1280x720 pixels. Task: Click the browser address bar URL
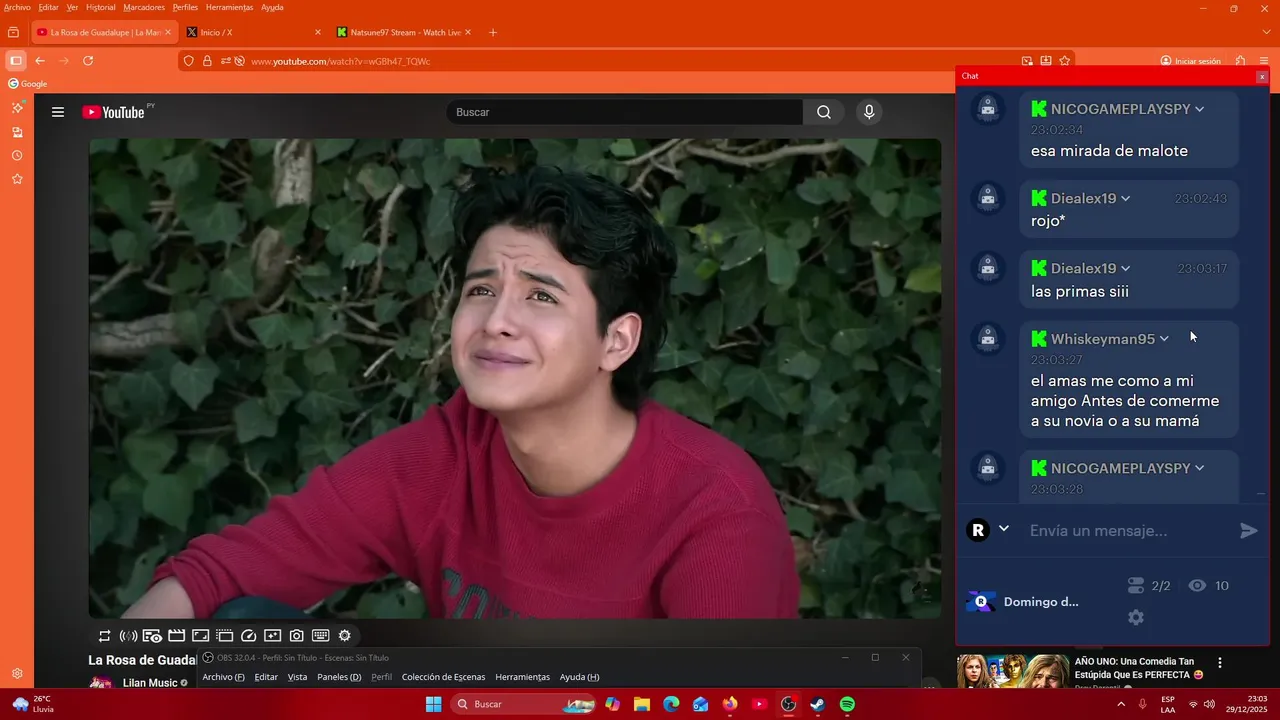click(x=340, y=61)
